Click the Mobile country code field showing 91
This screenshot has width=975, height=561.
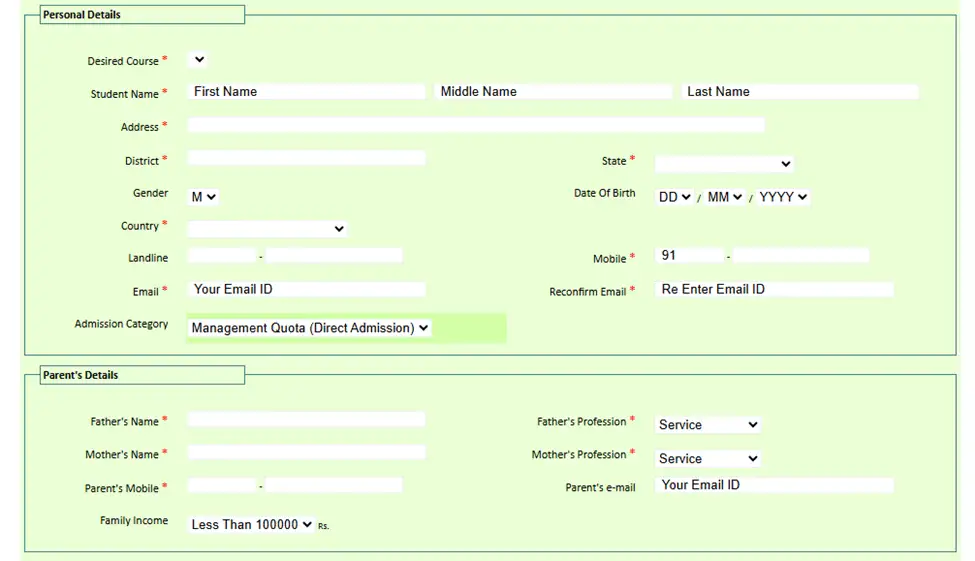point(690,255)
